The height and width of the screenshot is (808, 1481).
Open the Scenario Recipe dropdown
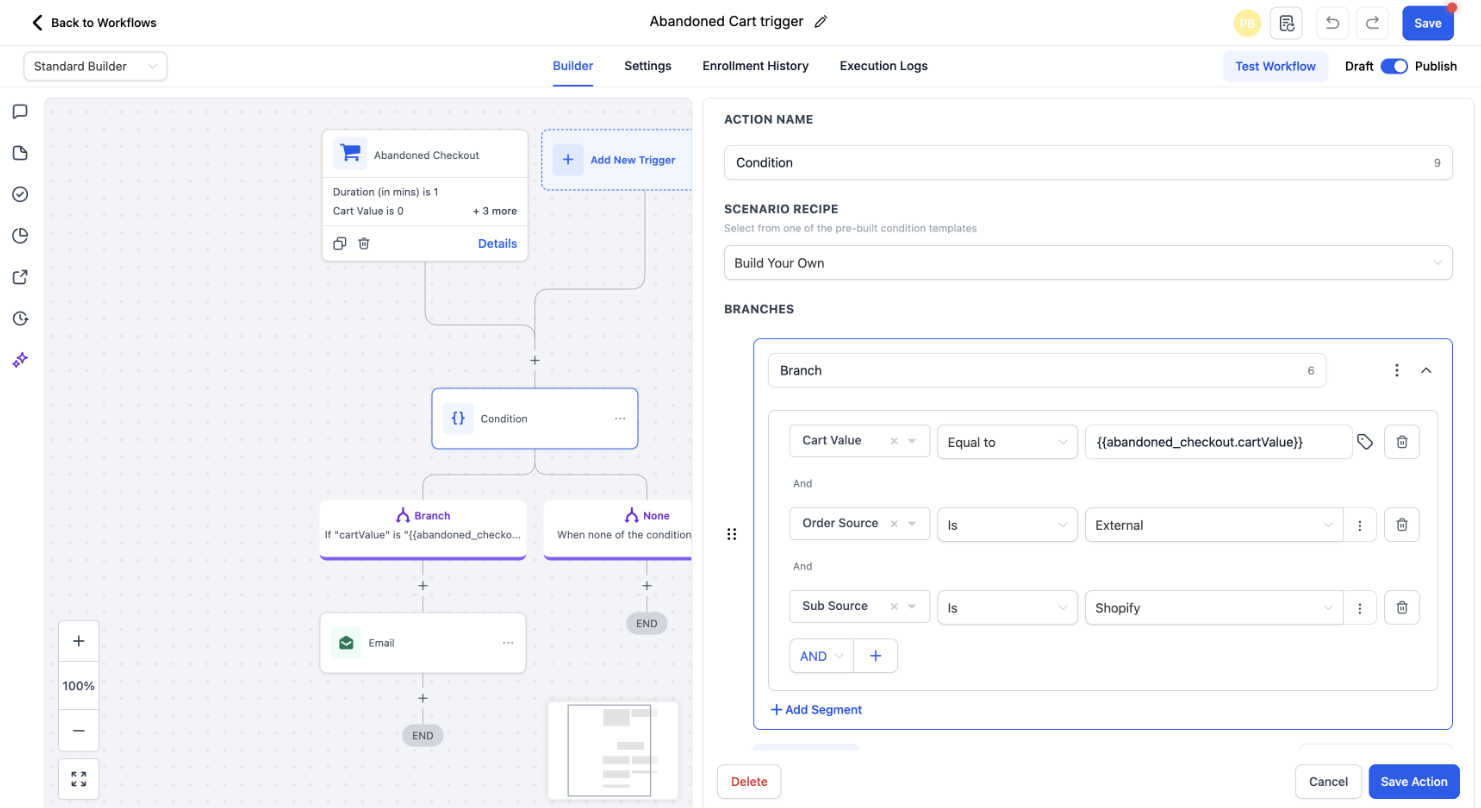(1088, 263)
